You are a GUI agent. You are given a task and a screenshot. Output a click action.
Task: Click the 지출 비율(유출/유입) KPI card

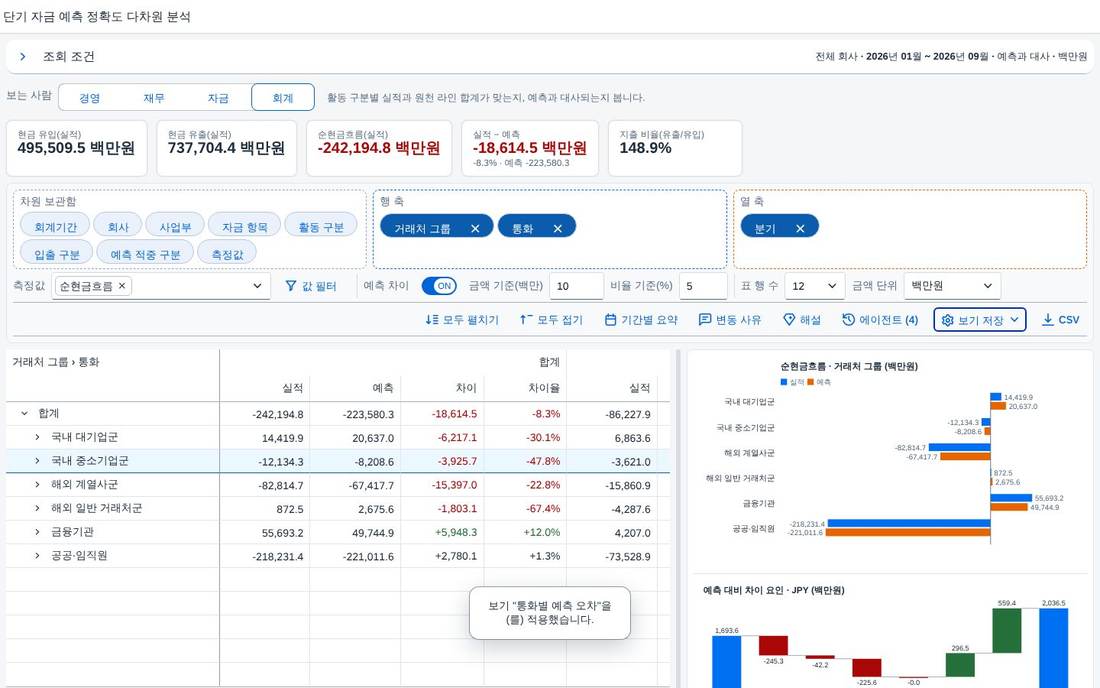tap(675, 148)
